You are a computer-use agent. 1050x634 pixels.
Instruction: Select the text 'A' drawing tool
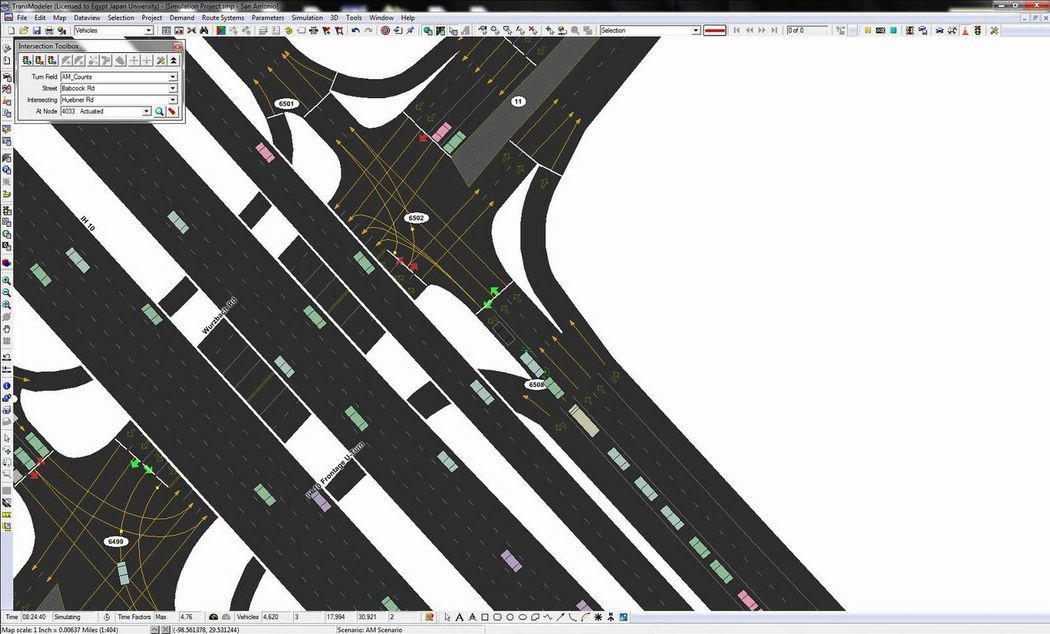pos(459,617)
